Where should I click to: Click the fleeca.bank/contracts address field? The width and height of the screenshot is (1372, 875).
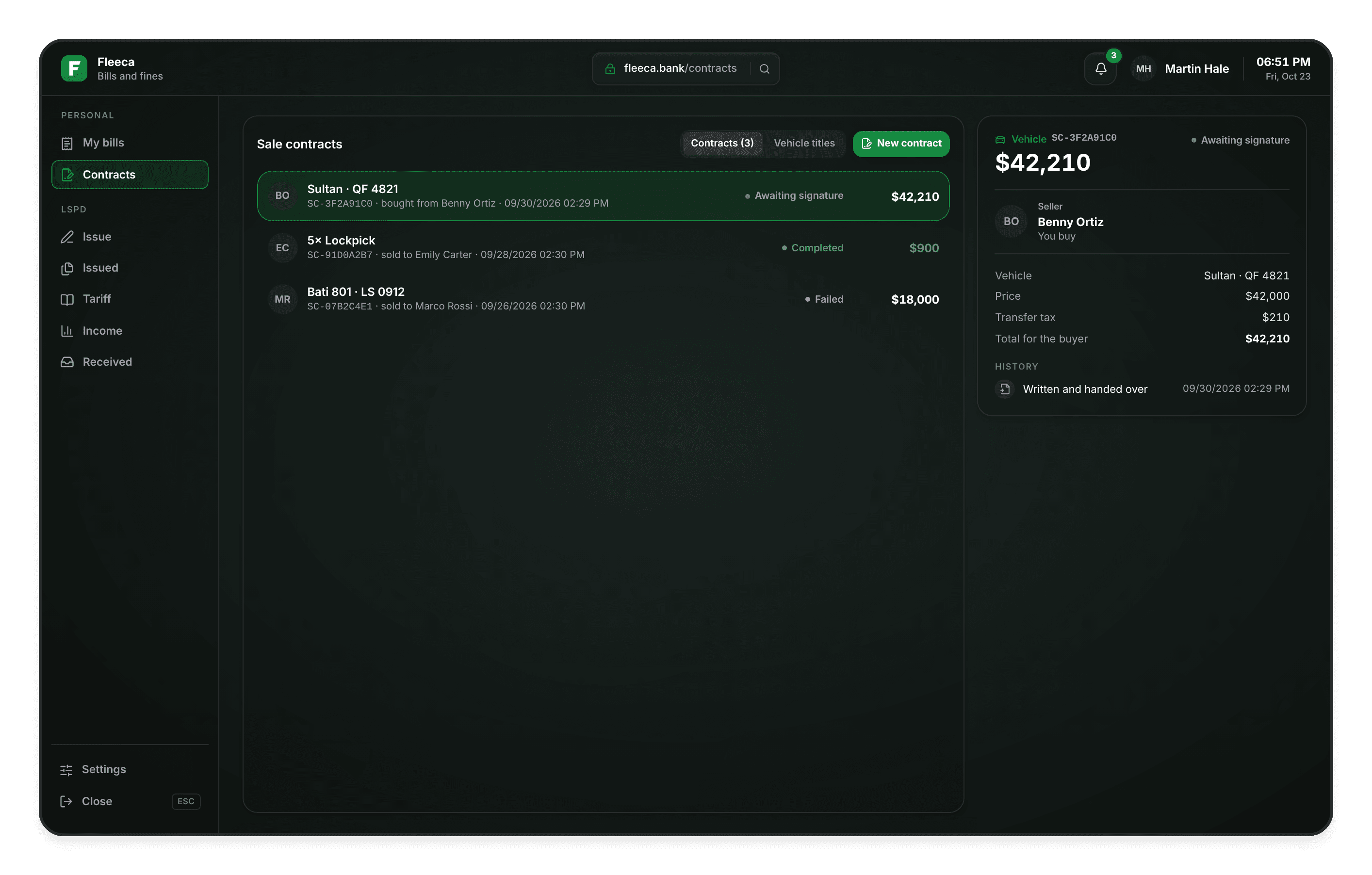pos(686,69)
